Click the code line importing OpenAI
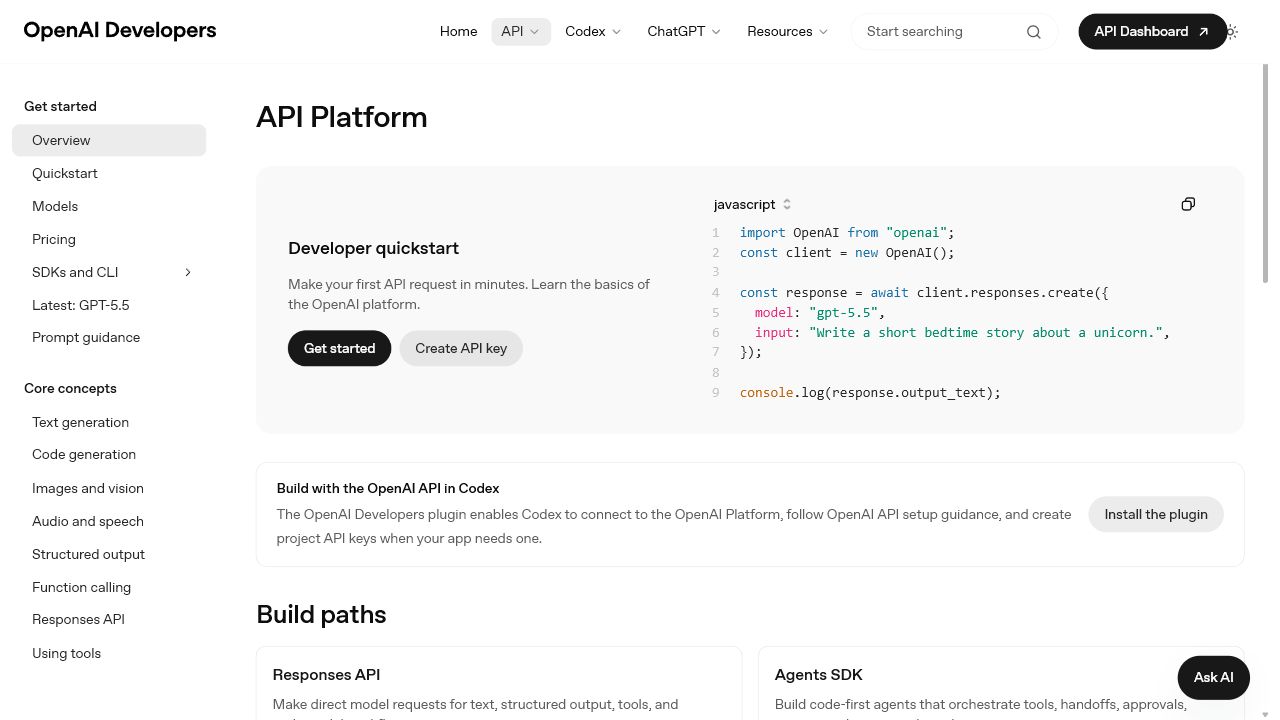Image resolution: width=1280 pixels, height=720 pixels. click(x=847, y=232)
